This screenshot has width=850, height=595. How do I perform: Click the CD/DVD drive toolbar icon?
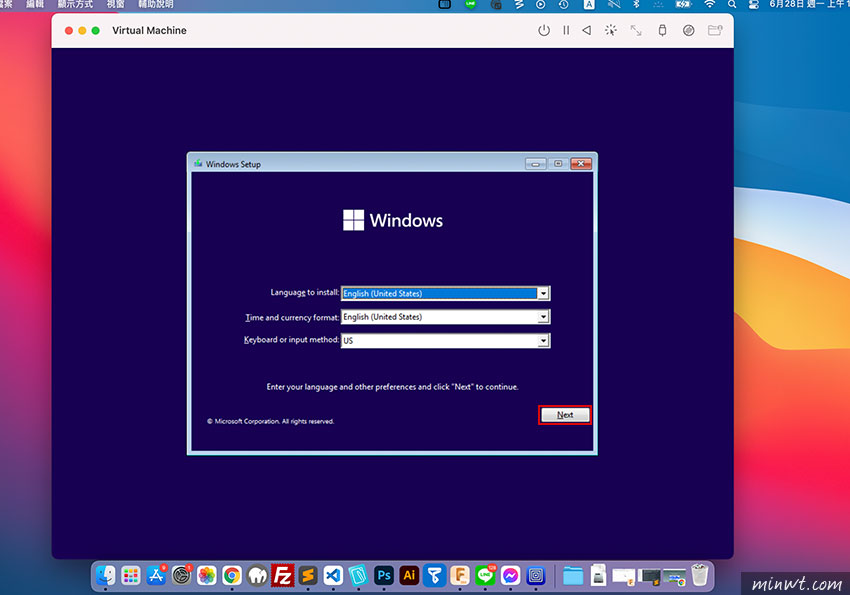click(688, 30)
